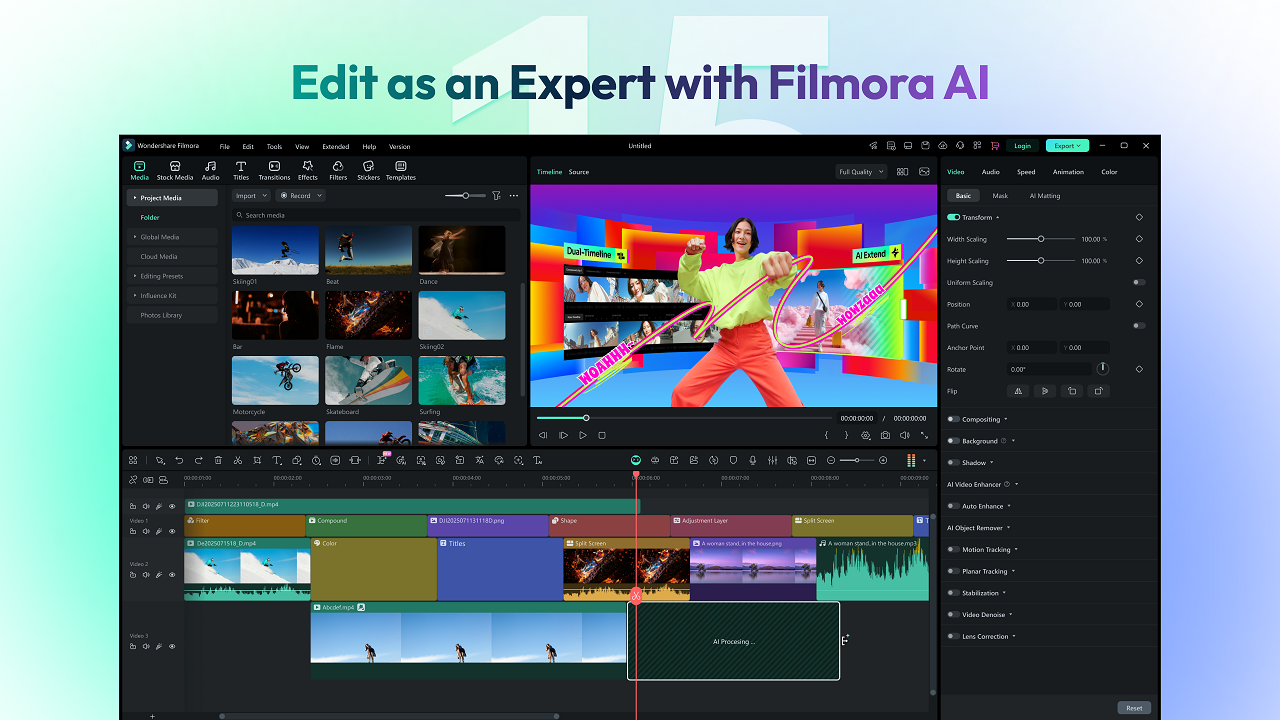Open the Stock Media tab
The image size is (1280, 720).
[x=175, y=170]
